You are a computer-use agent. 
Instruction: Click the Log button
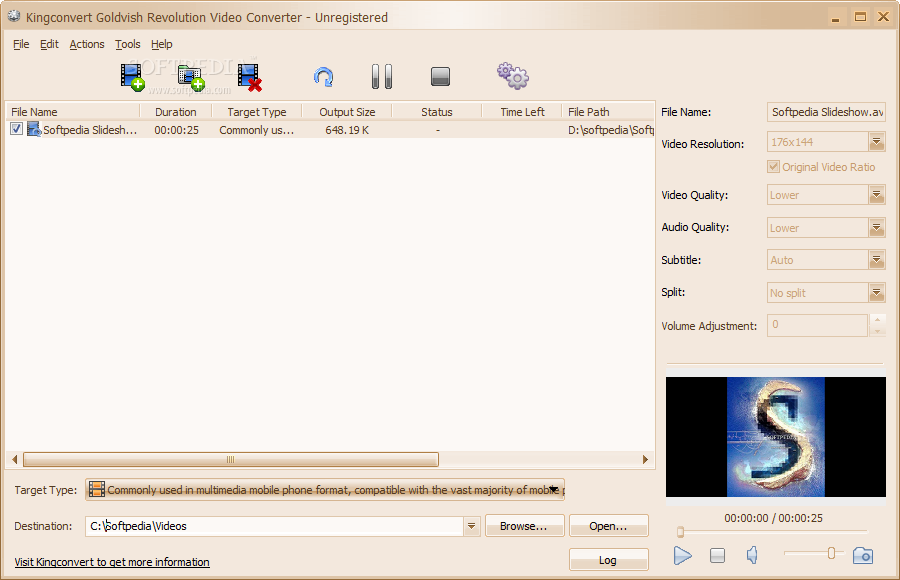[609, 560]
